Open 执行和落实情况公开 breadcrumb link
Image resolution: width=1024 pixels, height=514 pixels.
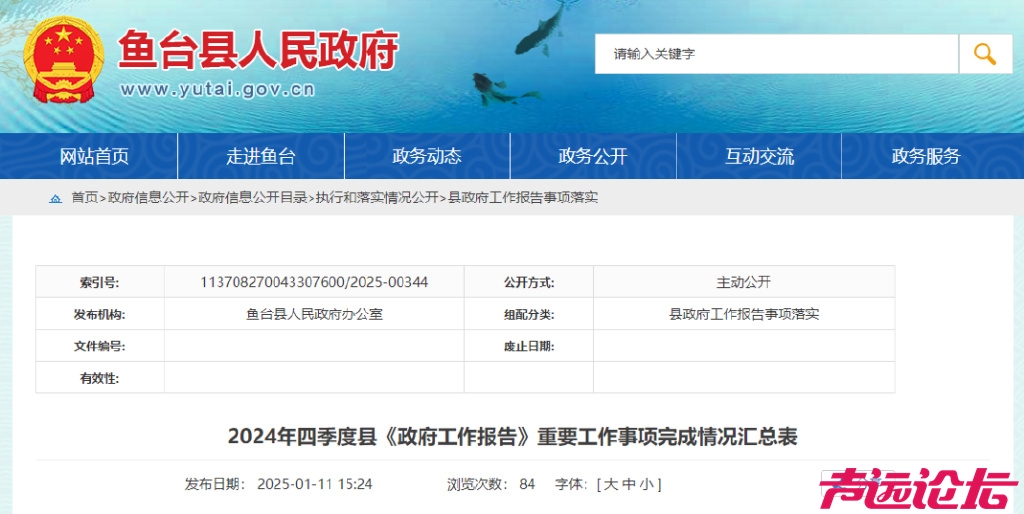pyautogui.click(x=377, y=198)
